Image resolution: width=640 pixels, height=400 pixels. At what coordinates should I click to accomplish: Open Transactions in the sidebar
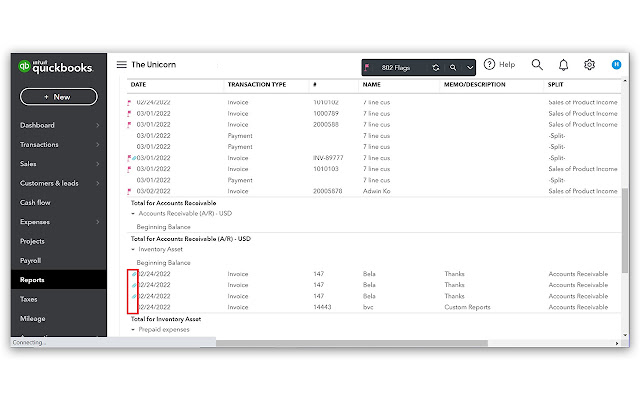tap(39, 144)
